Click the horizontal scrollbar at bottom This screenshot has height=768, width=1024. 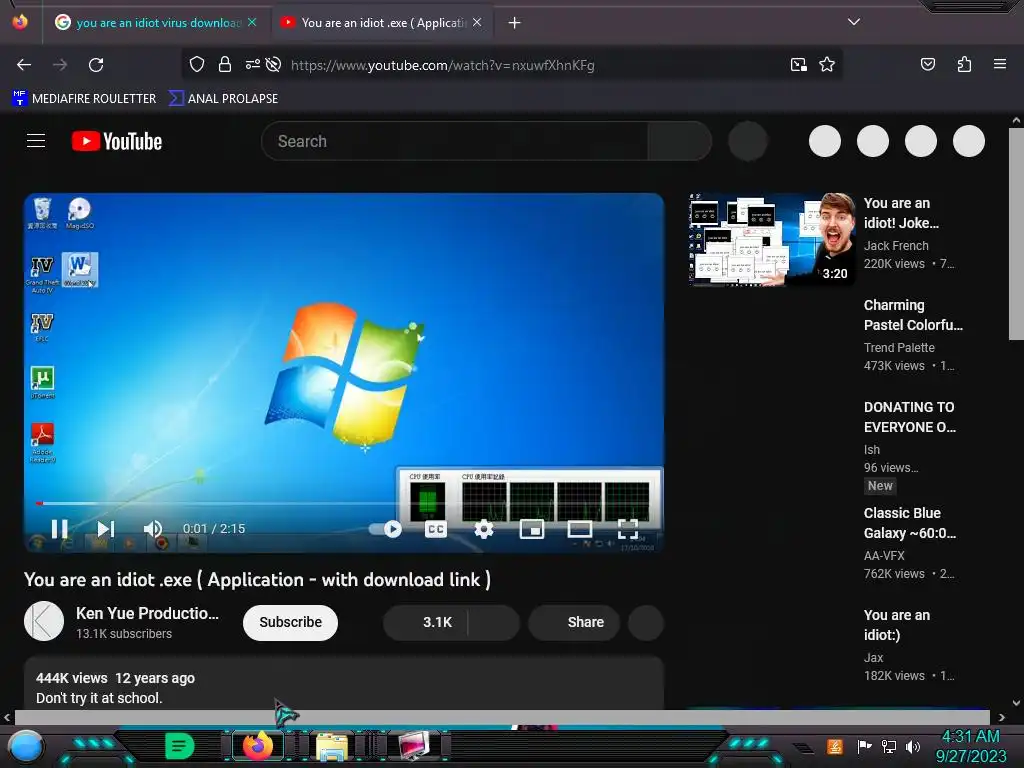[x=502, y=717]
